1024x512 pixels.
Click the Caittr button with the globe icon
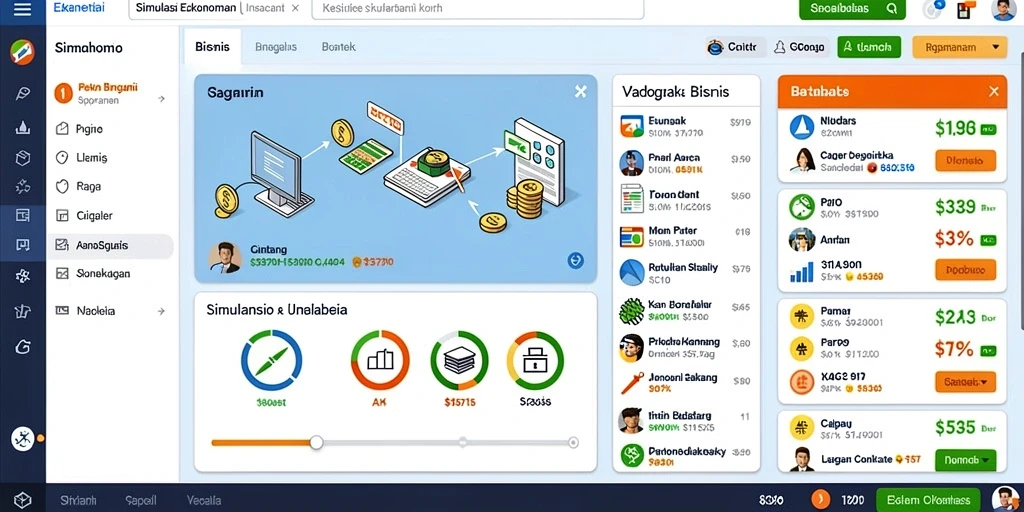click(736, 47)
